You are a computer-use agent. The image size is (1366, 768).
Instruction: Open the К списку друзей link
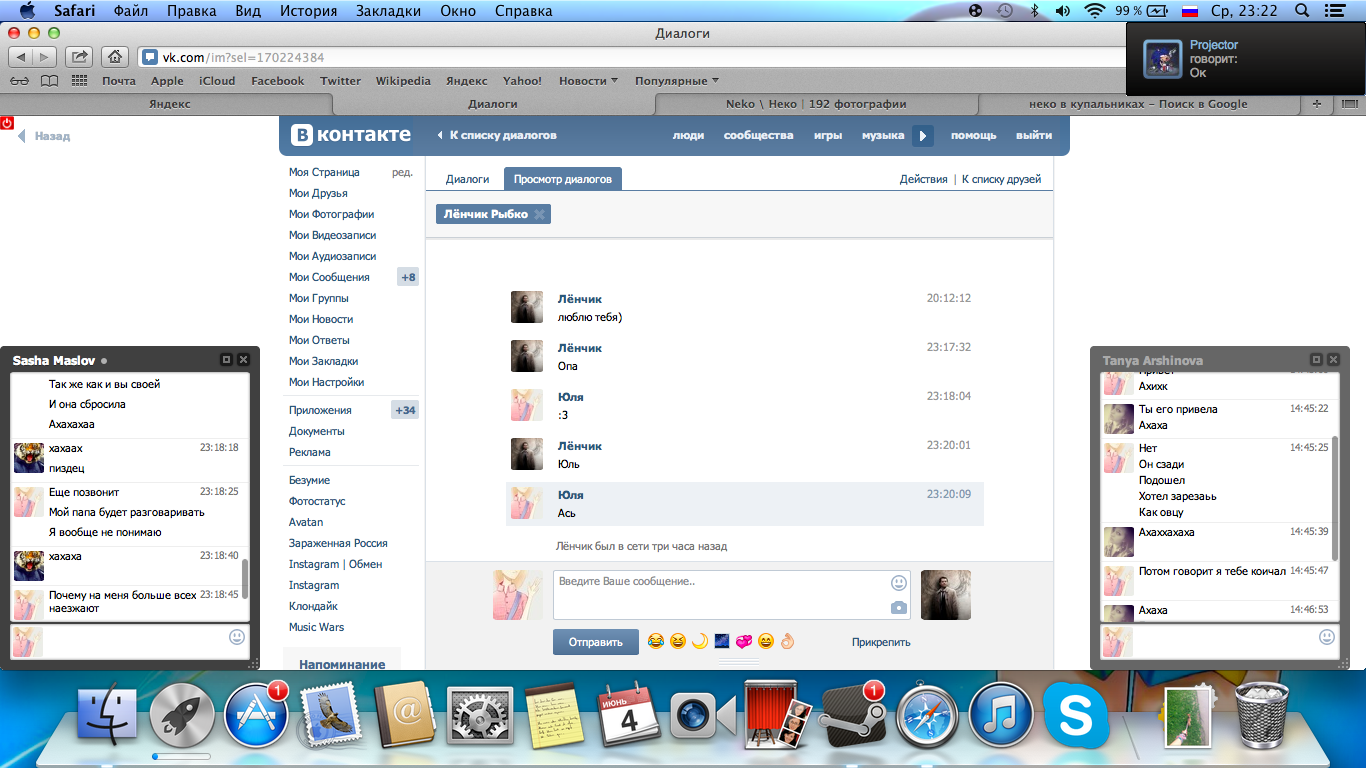(1001, 179)
